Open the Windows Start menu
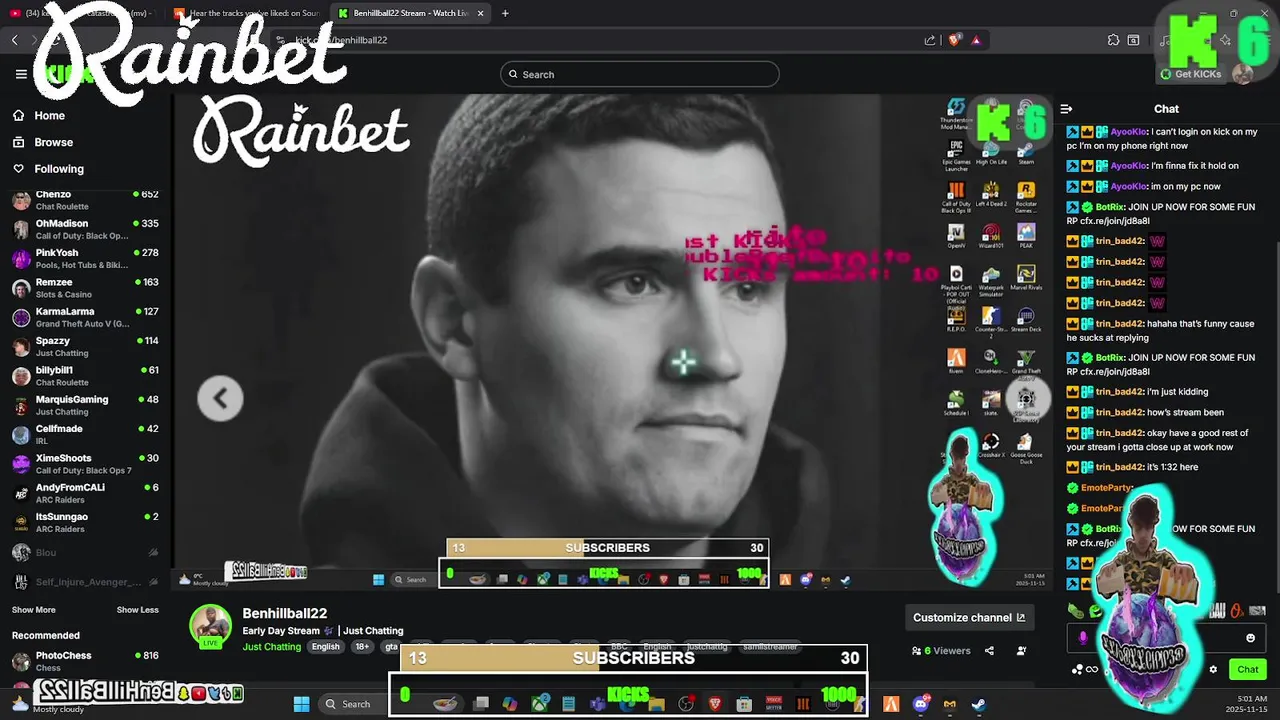Viewport: 1280px width, 720px height. (x=301, y=704)
